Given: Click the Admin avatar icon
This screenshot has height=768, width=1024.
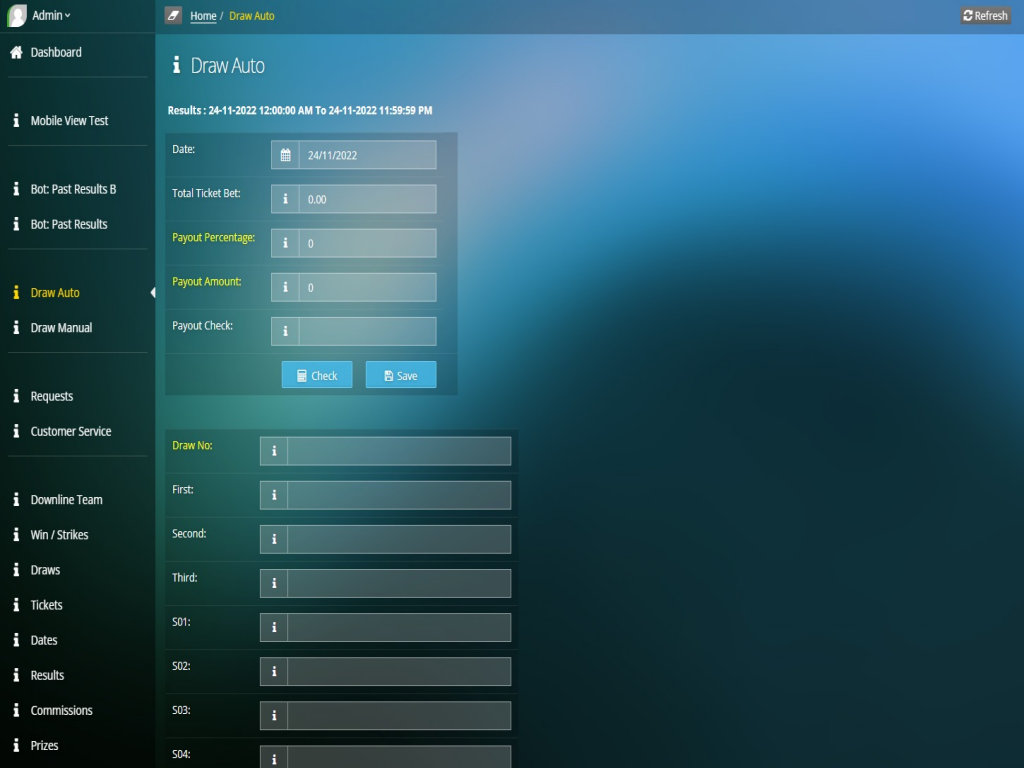Looking at the screenshot, I should 17,16.
